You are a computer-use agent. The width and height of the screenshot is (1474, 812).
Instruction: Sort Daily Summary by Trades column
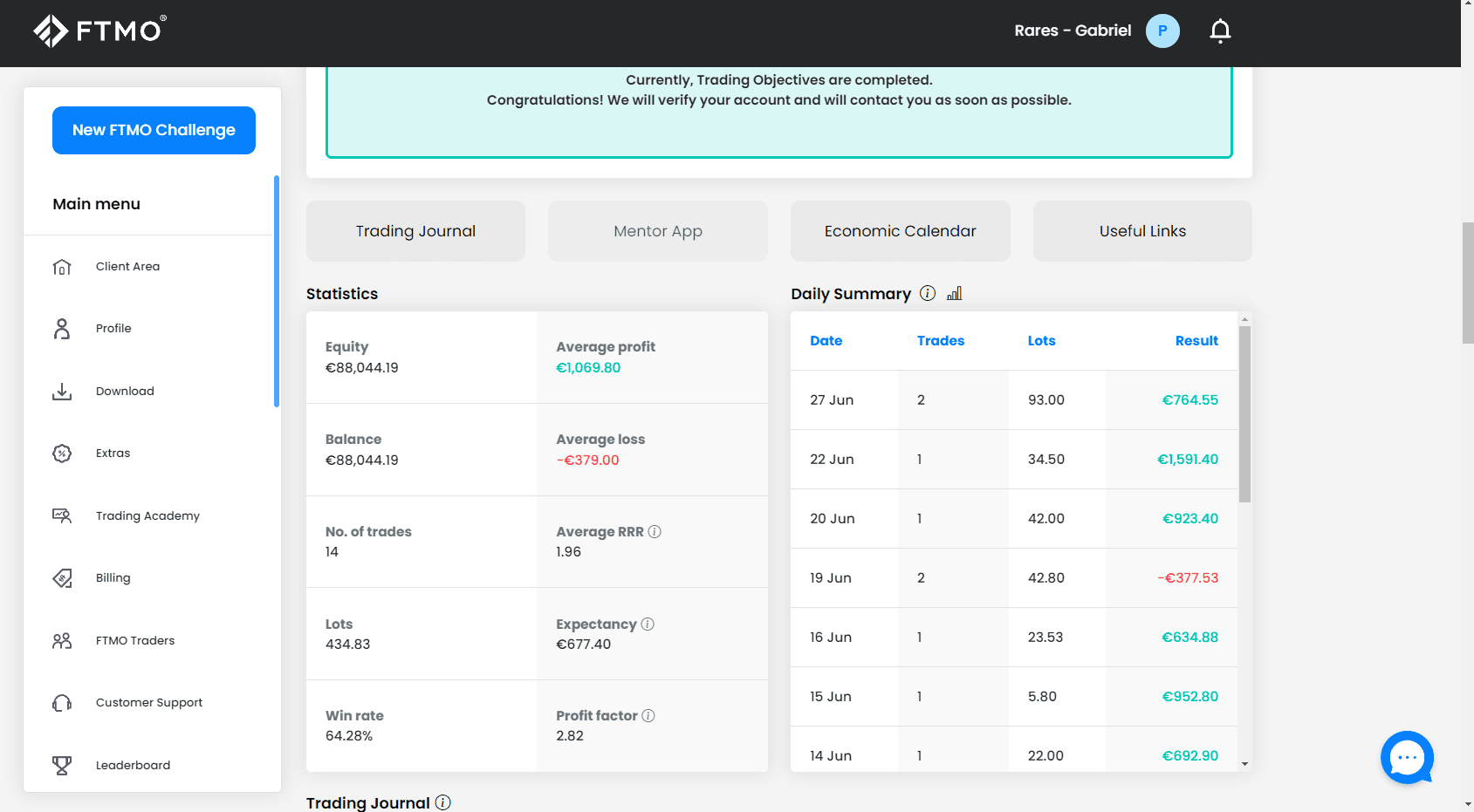click(941, 341)
